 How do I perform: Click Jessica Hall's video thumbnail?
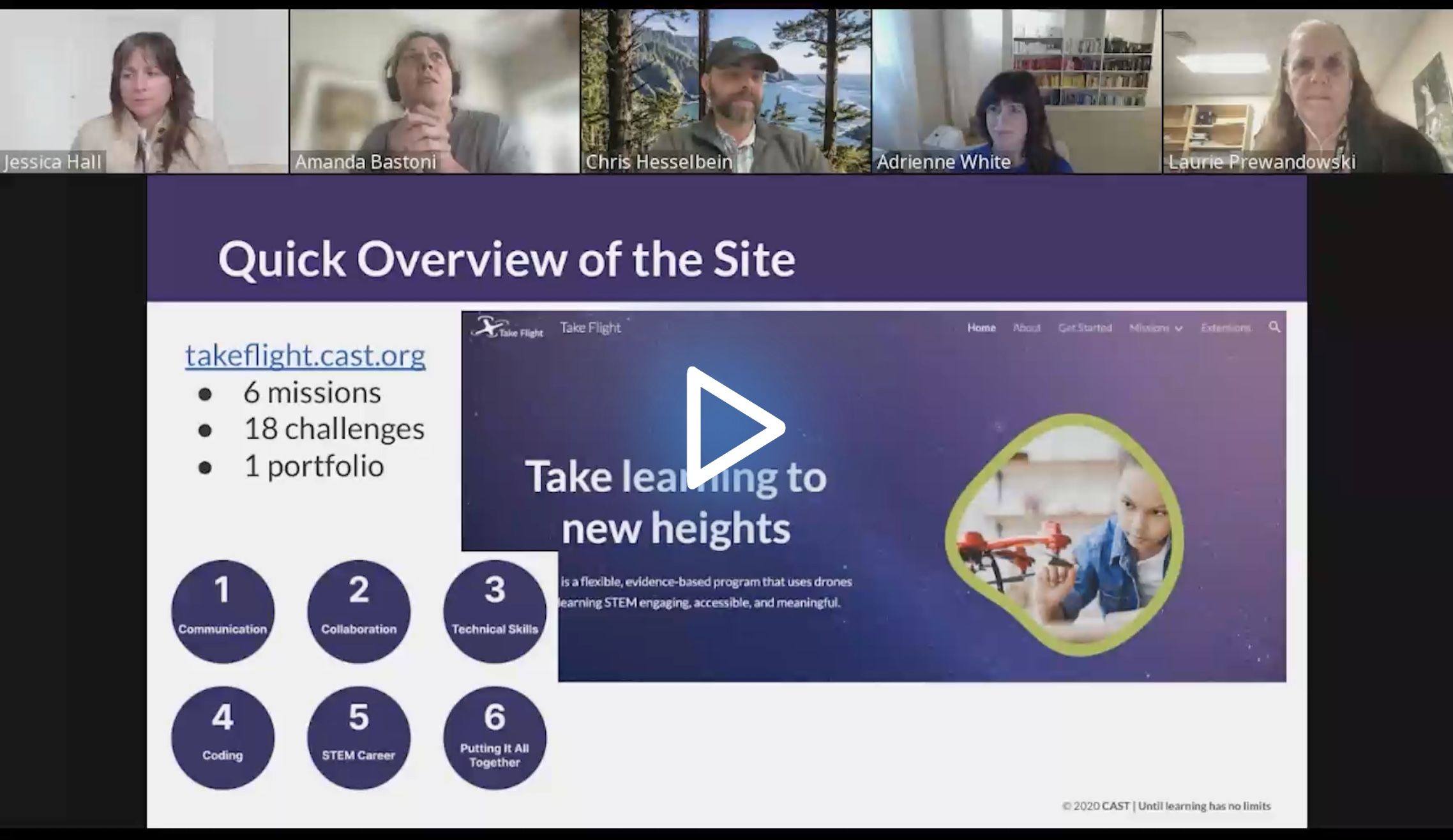tap(144, 91)
